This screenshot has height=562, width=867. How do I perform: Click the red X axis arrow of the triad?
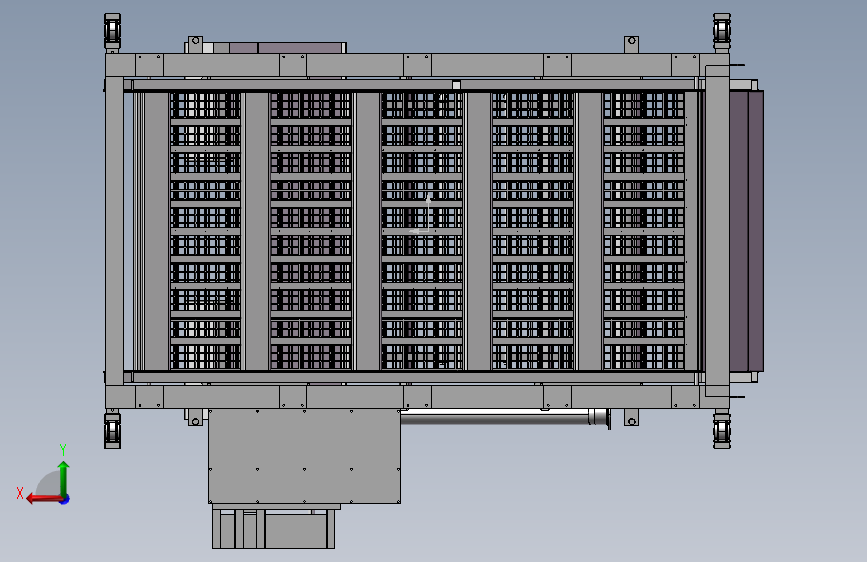point(44,499)
